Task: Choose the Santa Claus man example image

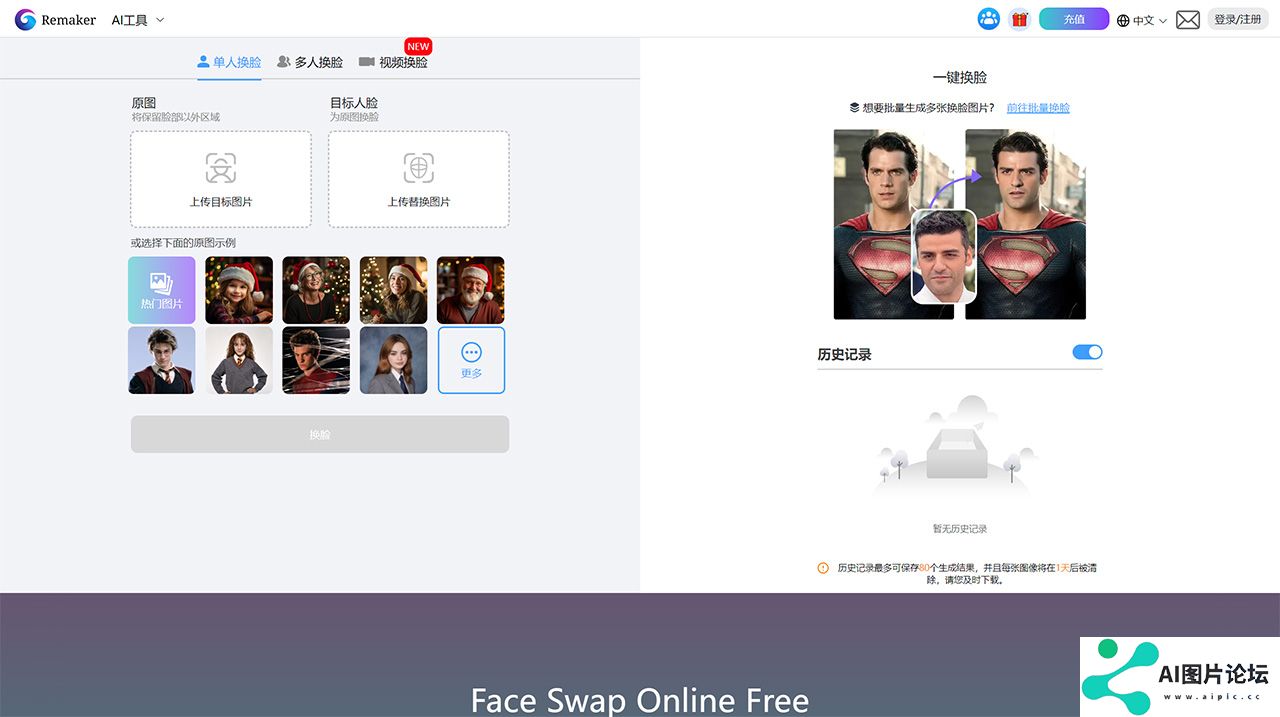Action: coord(470,290)
